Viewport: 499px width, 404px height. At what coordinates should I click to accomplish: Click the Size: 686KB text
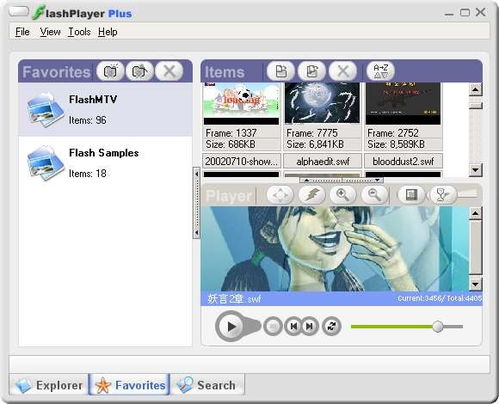pos(230,144)
